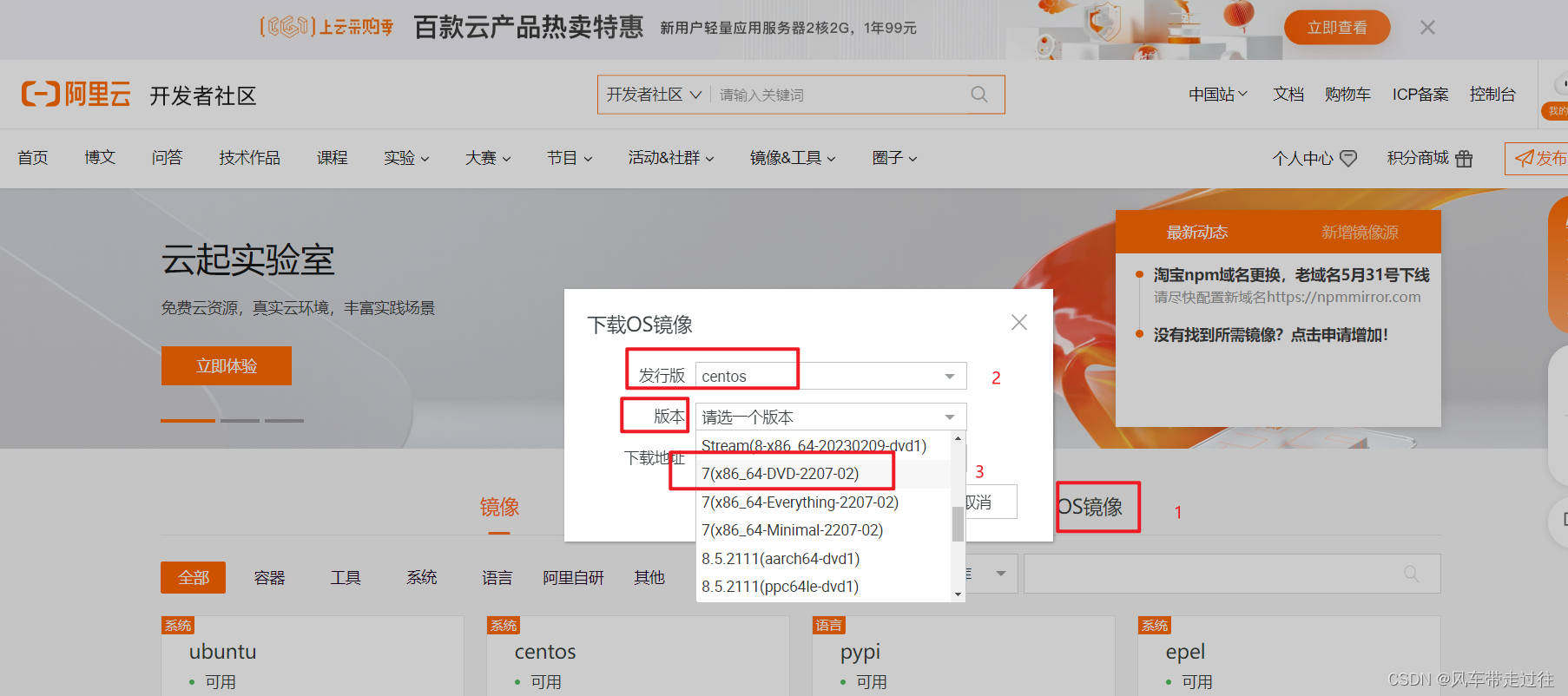Open the ubuntu mirror card
This screenshot has width=1568, height=696.
(312, 656)
